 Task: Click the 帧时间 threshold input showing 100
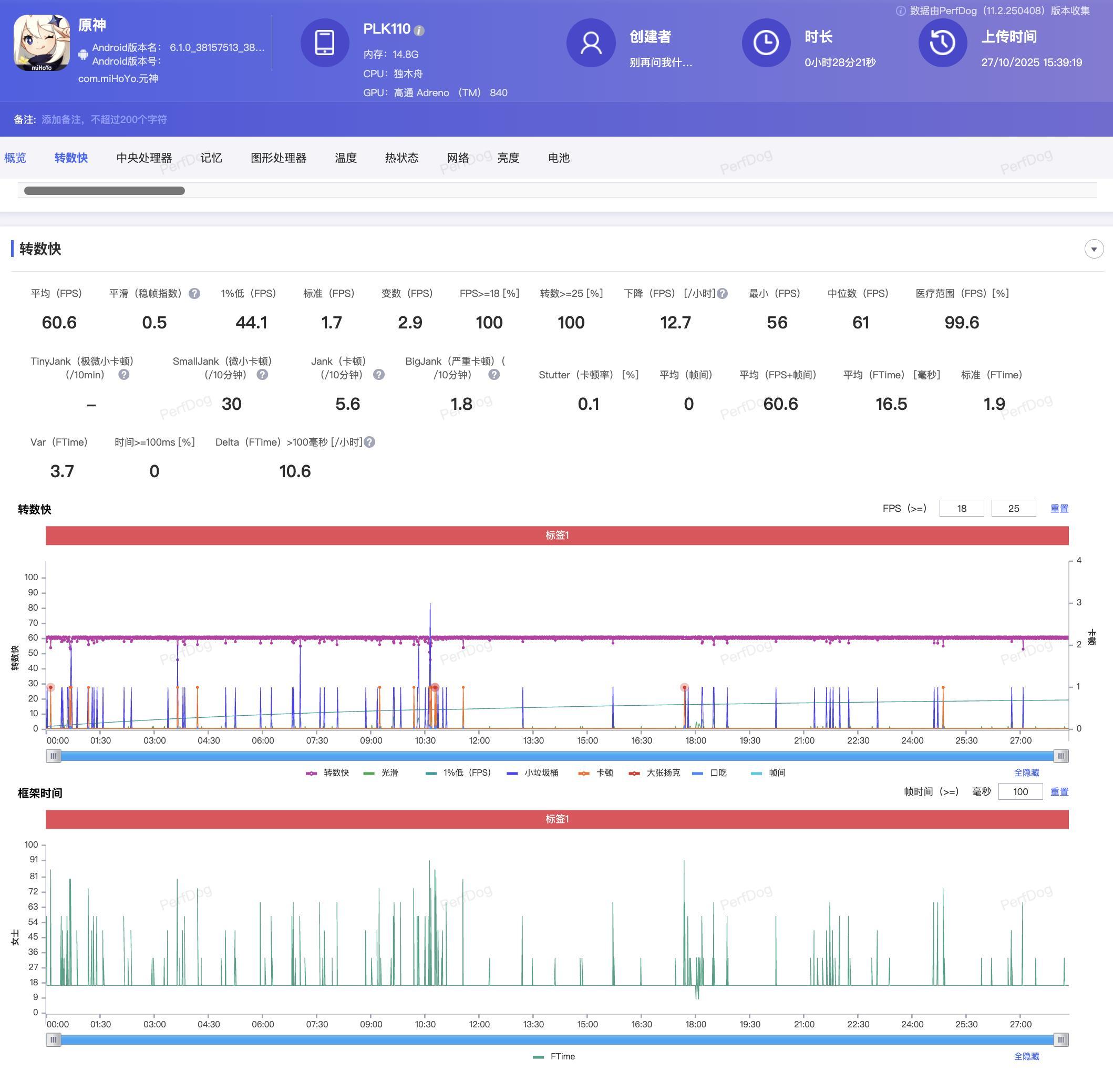click(1020, 791)
